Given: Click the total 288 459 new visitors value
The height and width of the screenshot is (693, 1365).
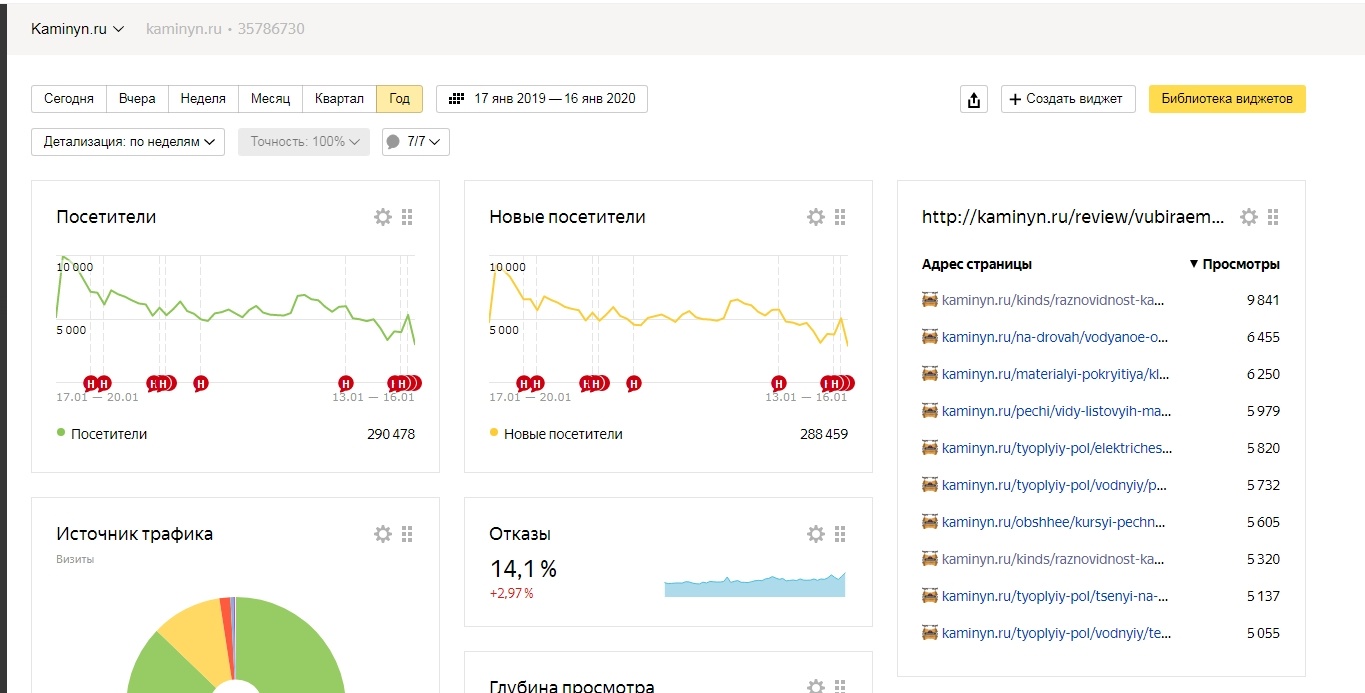Looking at the screenshot, I should pos(824,434).
